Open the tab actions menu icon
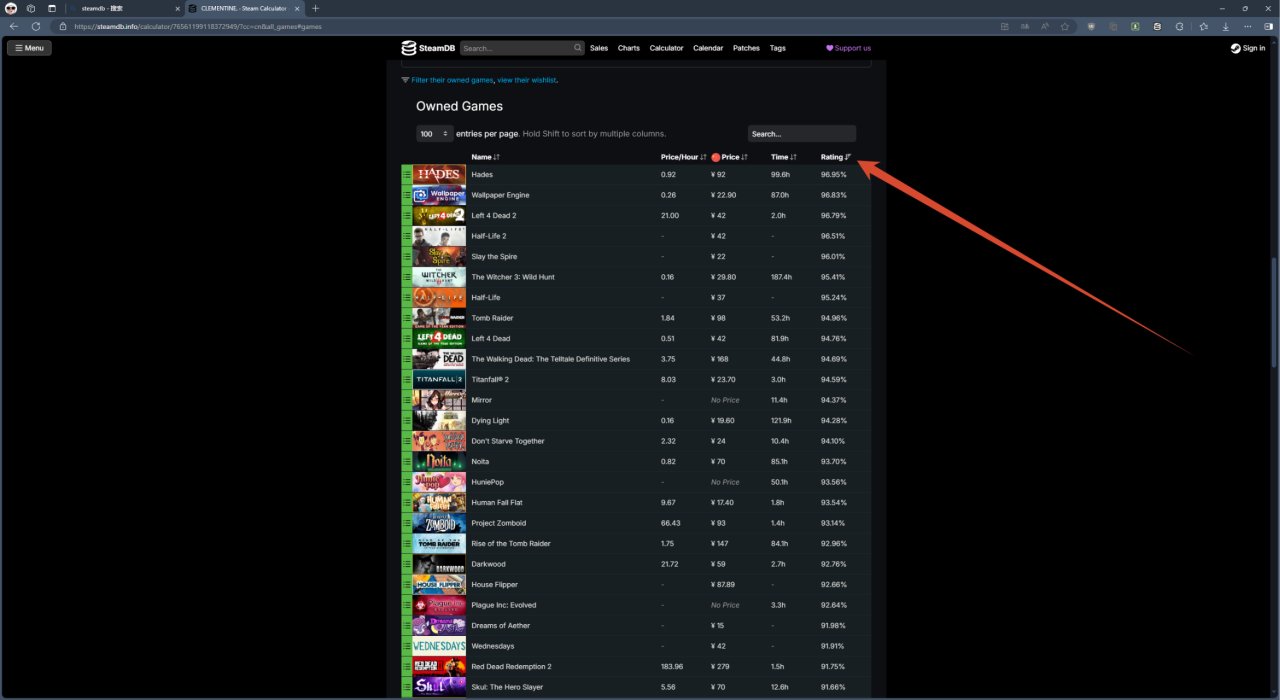The width and height of the screenshot is (1280, 700). coord(52,8)
